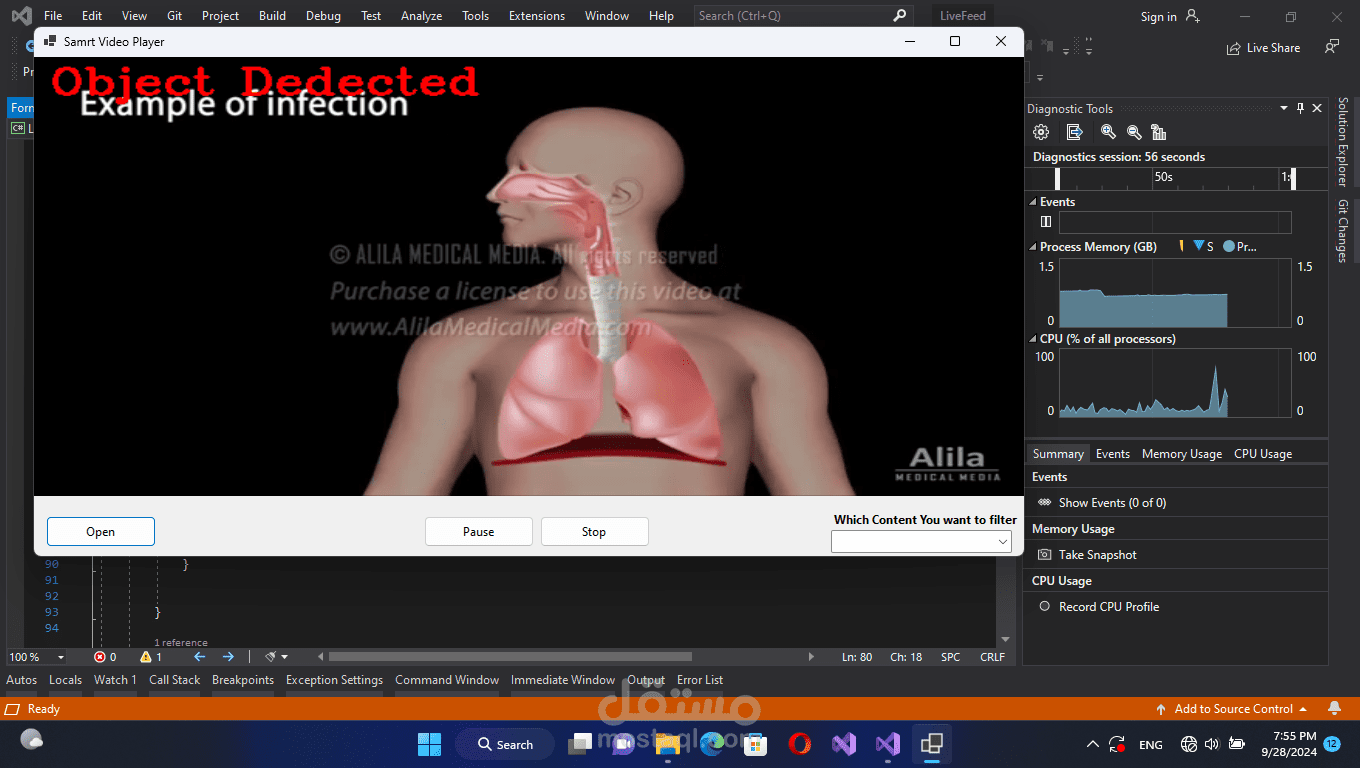The height and width of the screenshot is (768, 1360).
Task: Zoom in on the diagnostics timeline
Action: click(x=1108, y=132)
